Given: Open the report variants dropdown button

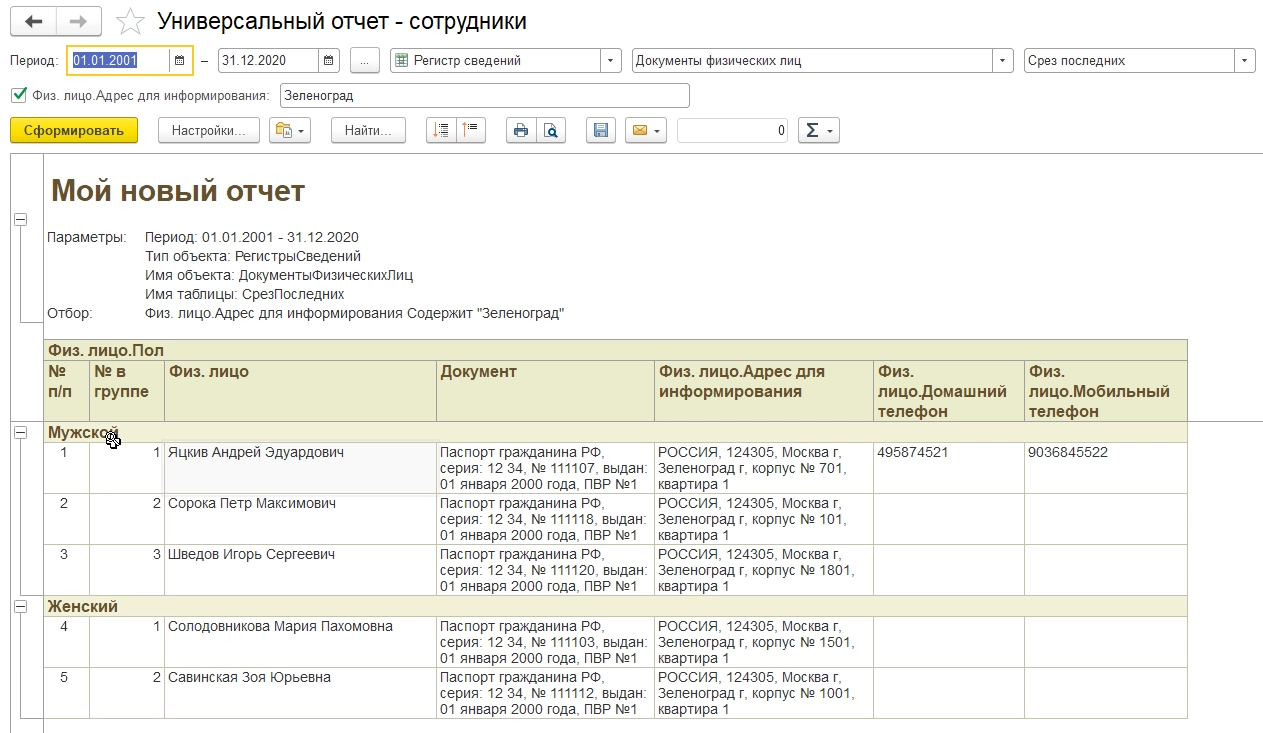Looking at the screenshot, I should [x=290, y=130].
